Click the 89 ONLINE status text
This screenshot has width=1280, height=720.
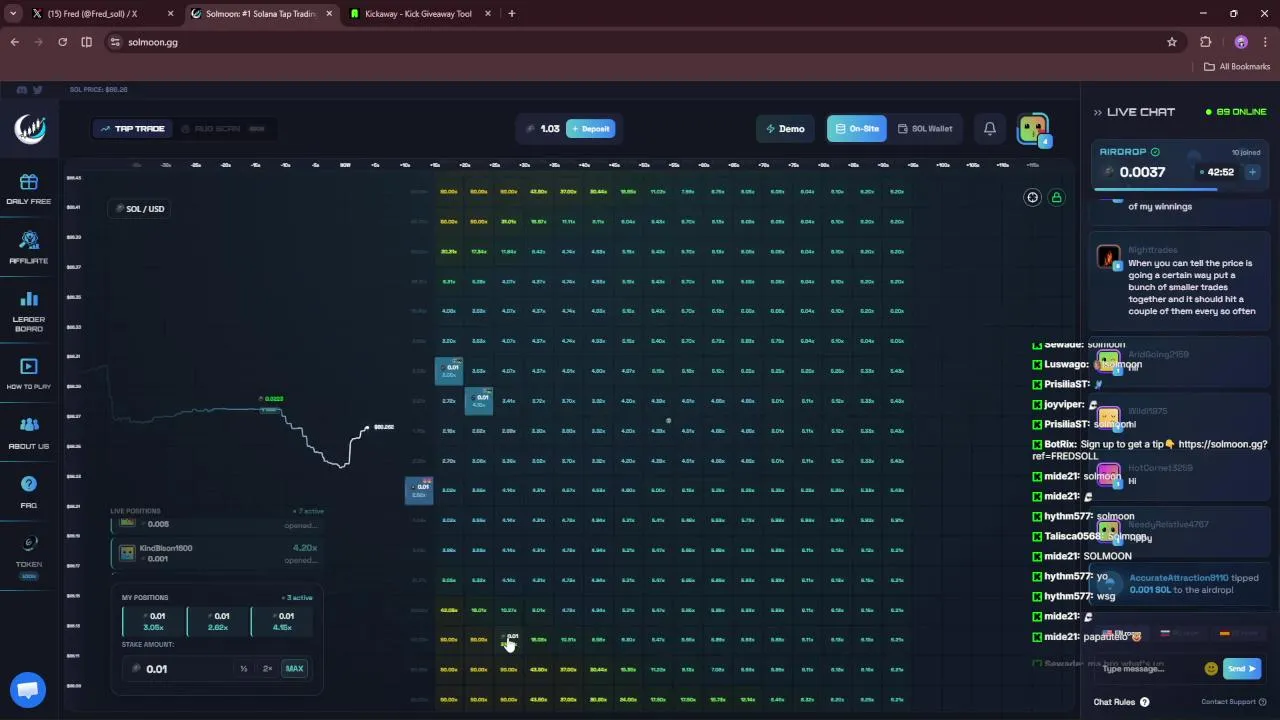1236,112
